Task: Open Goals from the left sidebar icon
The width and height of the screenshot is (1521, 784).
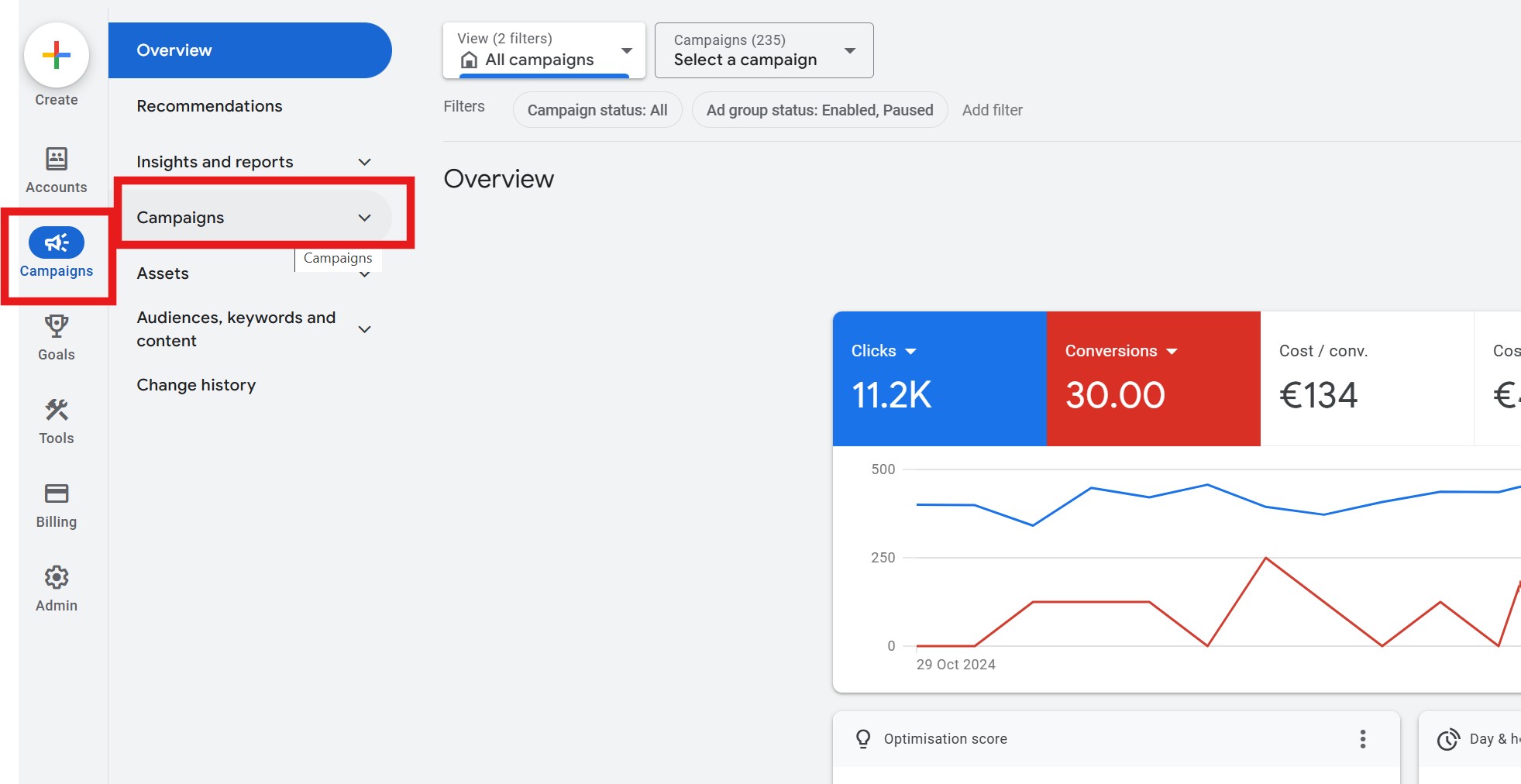Action: (56, 326)
